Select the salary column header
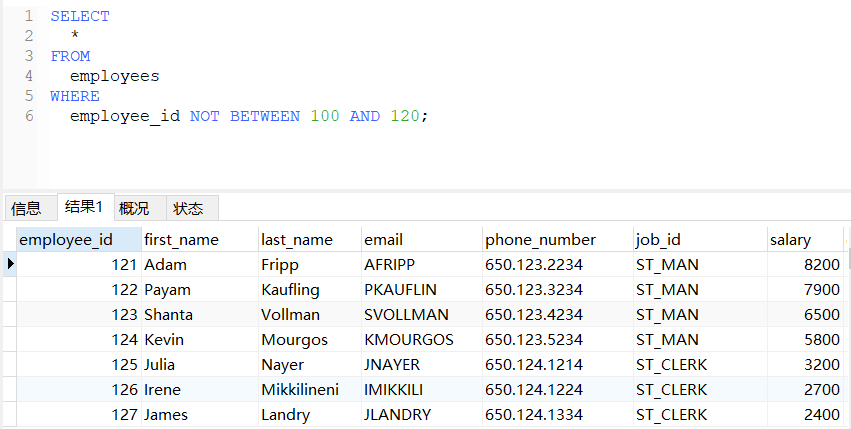The image size is (851, 429). click(790, 240)
